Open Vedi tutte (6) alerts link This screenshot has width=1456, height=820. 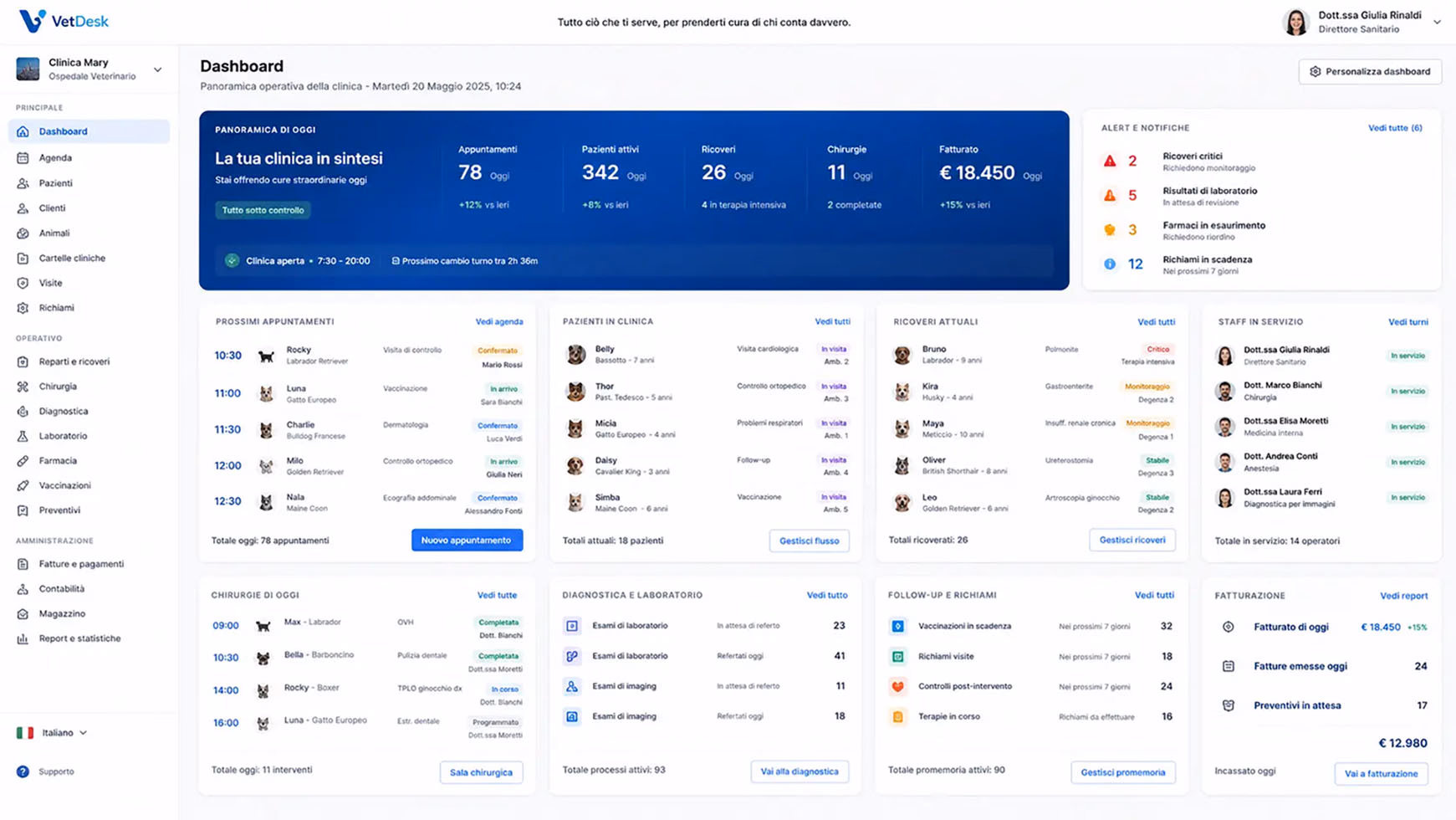[1395, 128]
